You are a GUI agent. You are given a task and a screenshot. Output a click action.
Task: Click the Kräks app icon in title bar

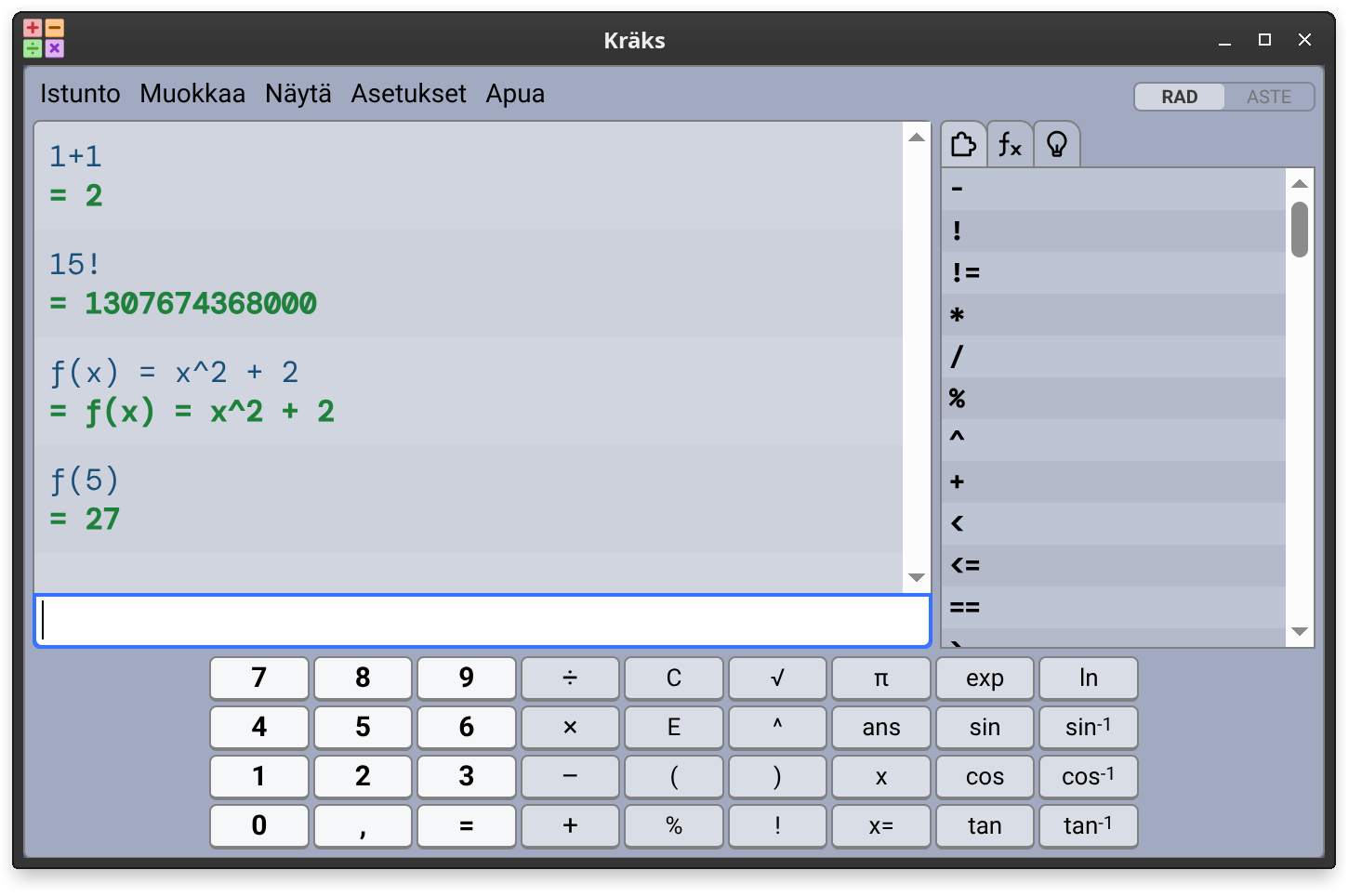coord(44,39)
